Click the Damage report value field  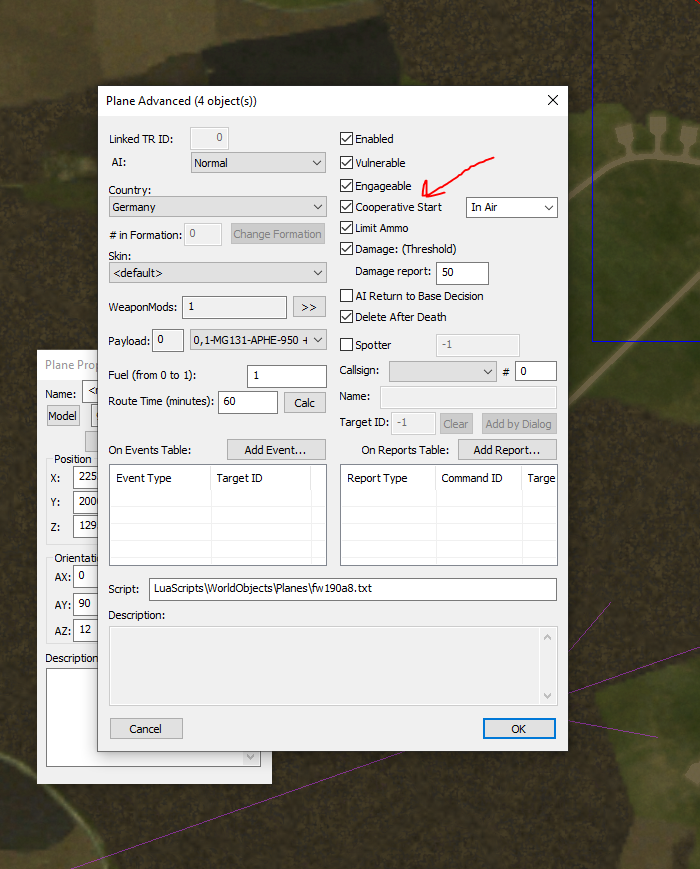(x=462, y=273)
